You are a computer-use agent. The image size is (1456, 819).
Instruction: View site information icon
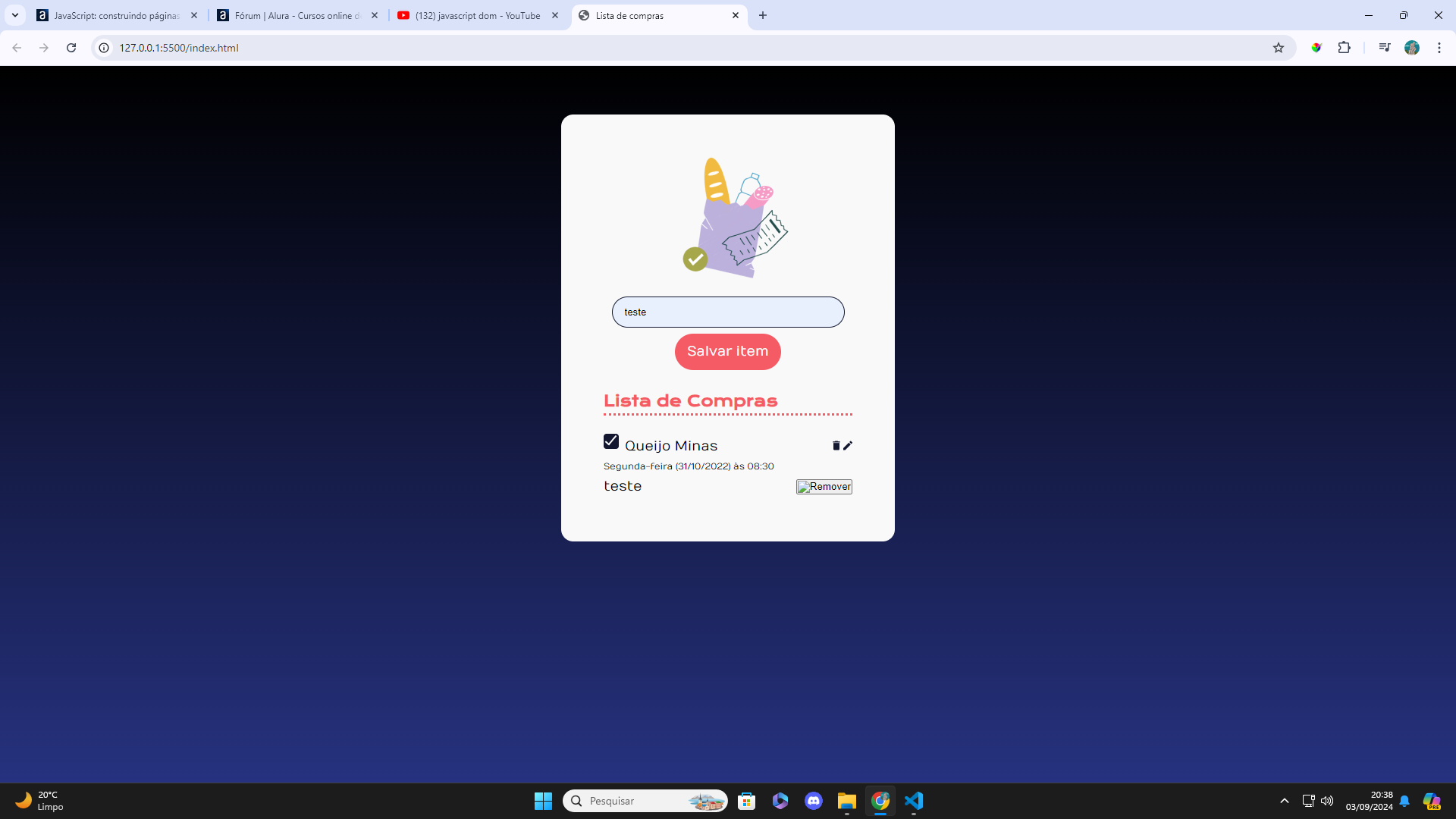[x=104, y=48]
